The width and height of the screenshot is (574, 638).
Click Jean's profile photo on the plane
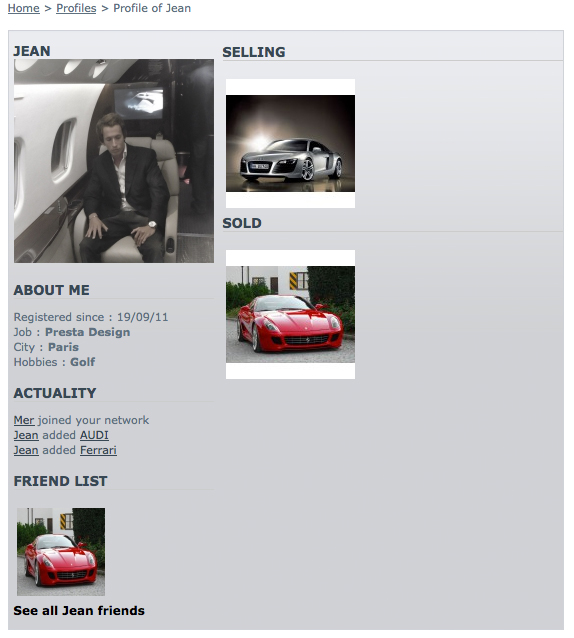(x=114, y=161)
